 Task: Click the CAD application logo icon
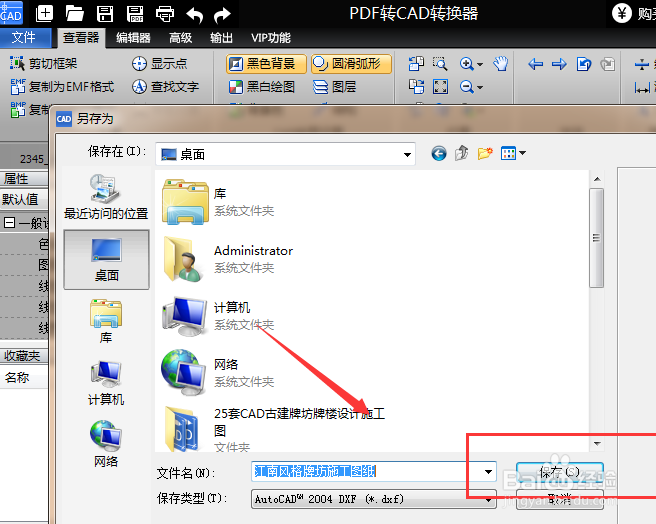coord(11,13)
